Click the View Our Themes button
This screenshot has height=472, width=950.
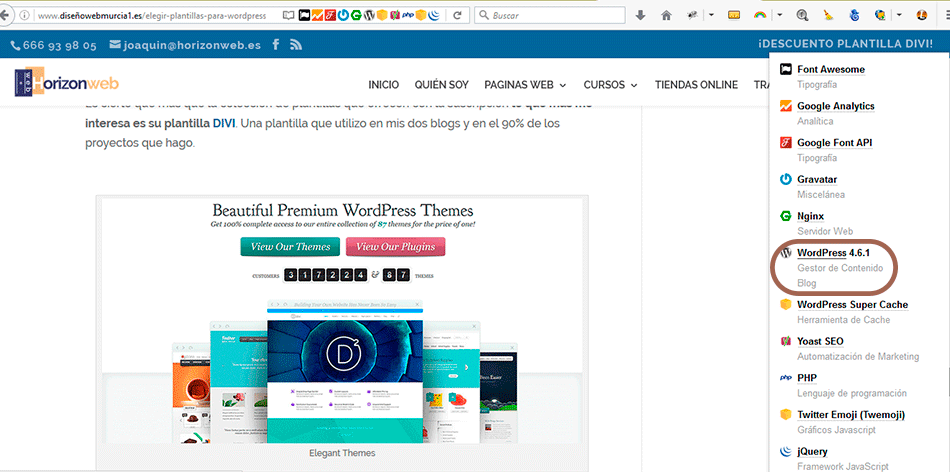tap(290, 247)
